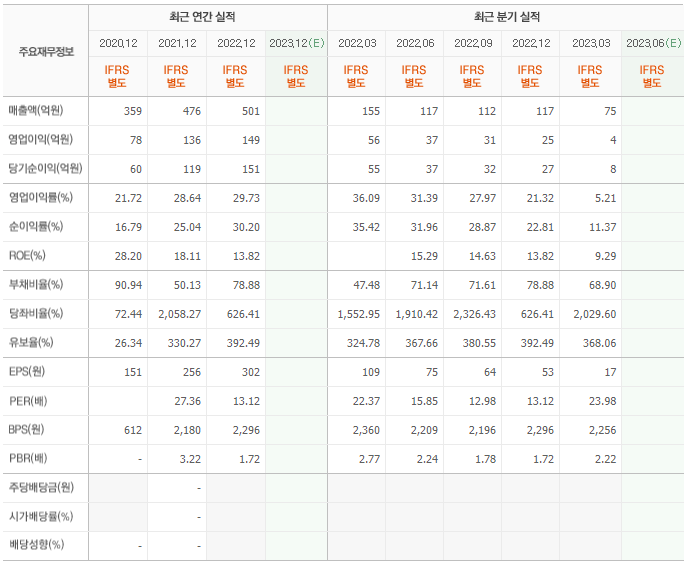Click the 2023.12(E) estimate column header
The height and width of the screenshot is (565, 689).
coord(297,43)
